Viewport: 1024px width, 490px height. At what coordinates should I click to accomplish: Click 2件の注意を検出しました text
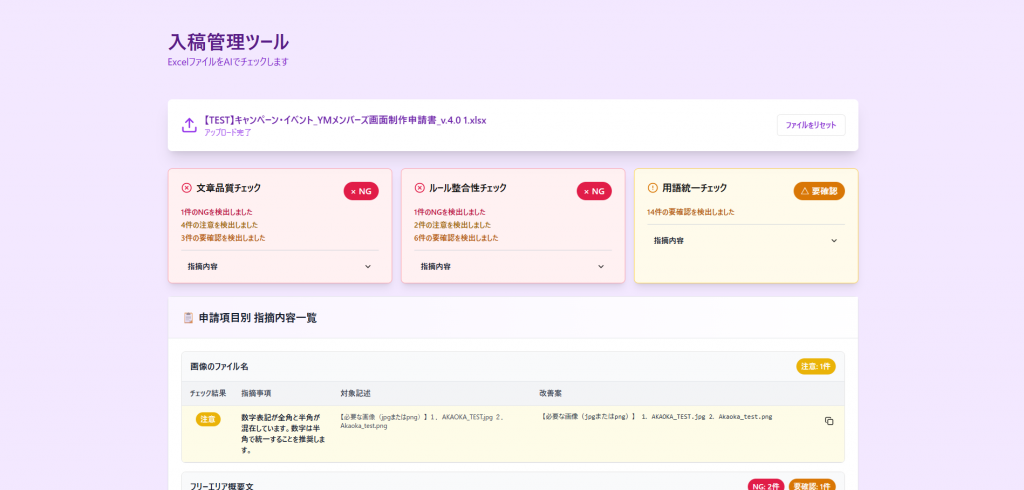452,225
